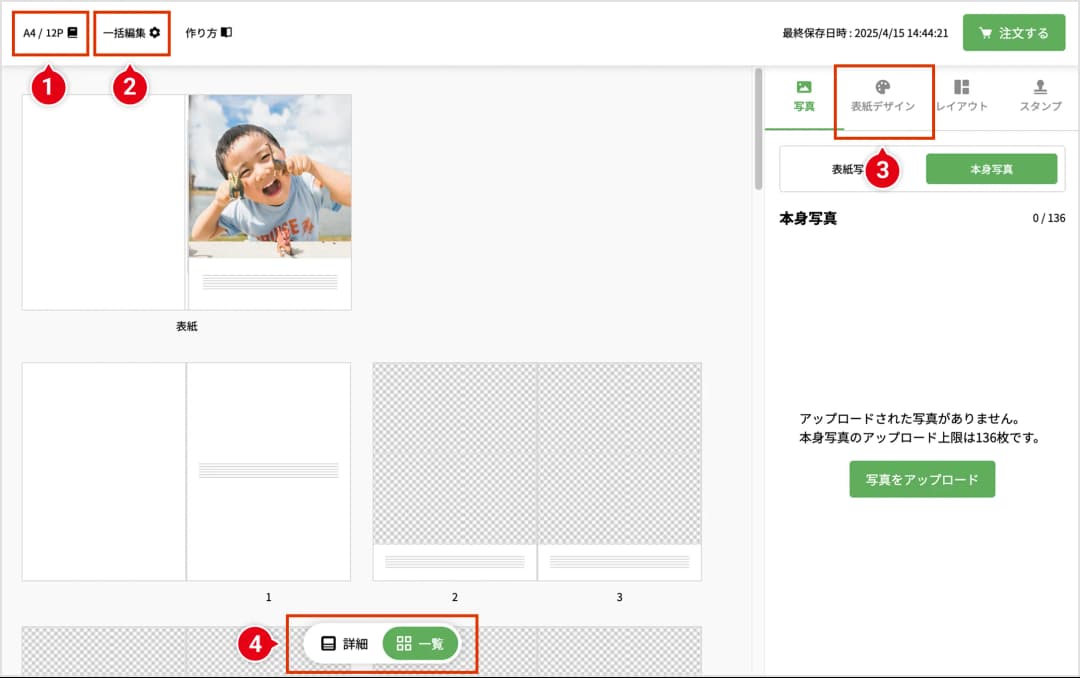
Task: Open the 表紙 cover thumbnail
Action: pos(187,200)
